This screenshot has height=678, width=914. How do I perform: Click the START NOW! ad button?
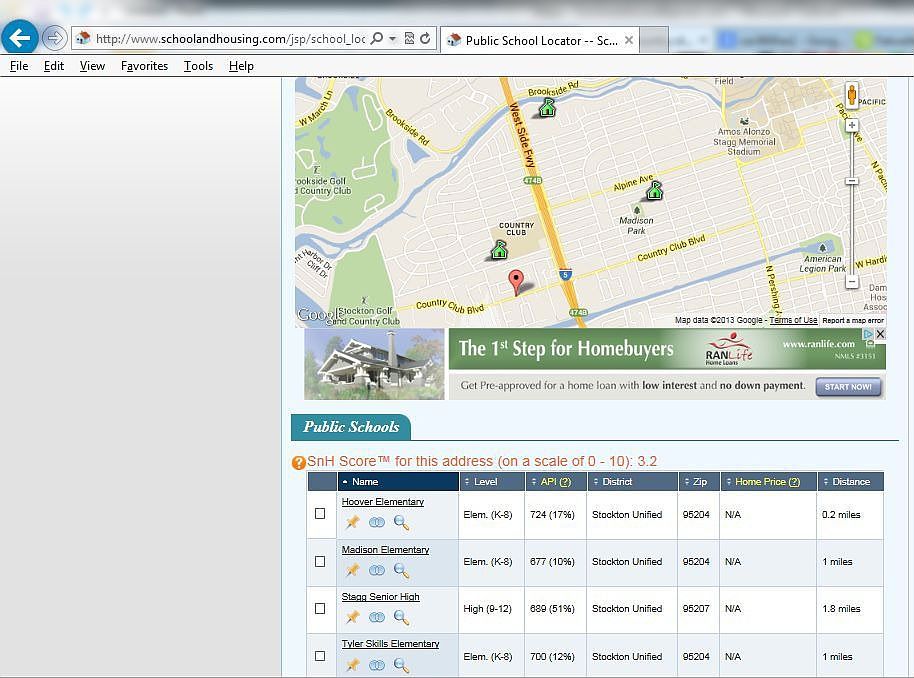(x=848, y=387)
